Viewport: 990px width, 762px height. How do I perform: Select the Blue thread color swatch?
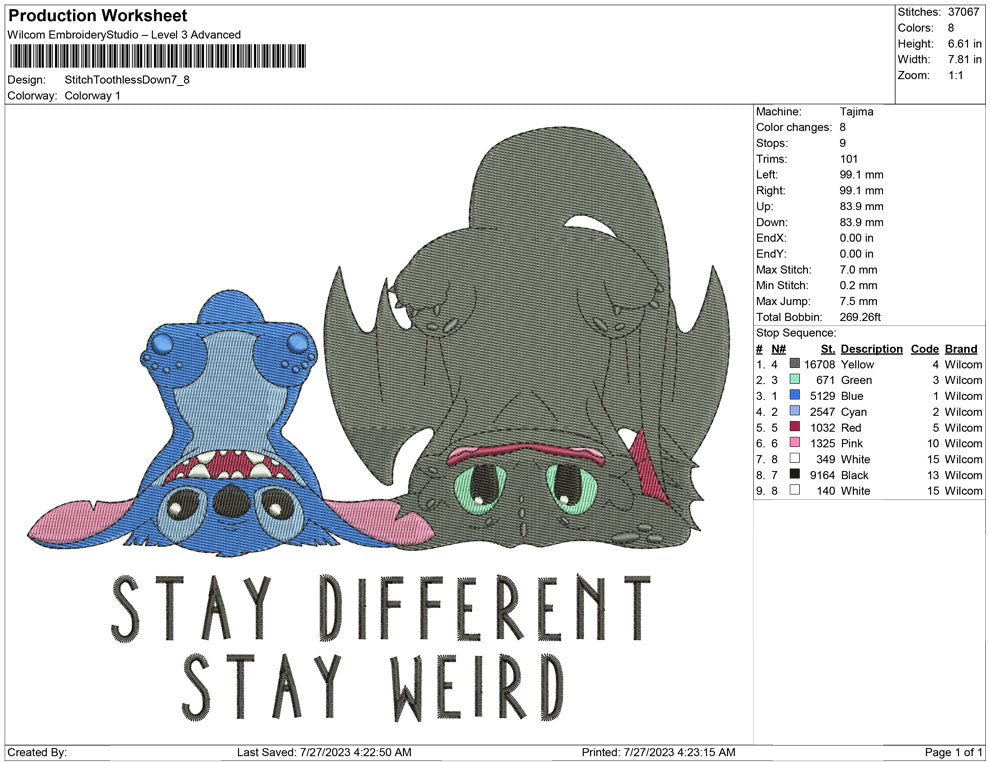click(795, 396)
